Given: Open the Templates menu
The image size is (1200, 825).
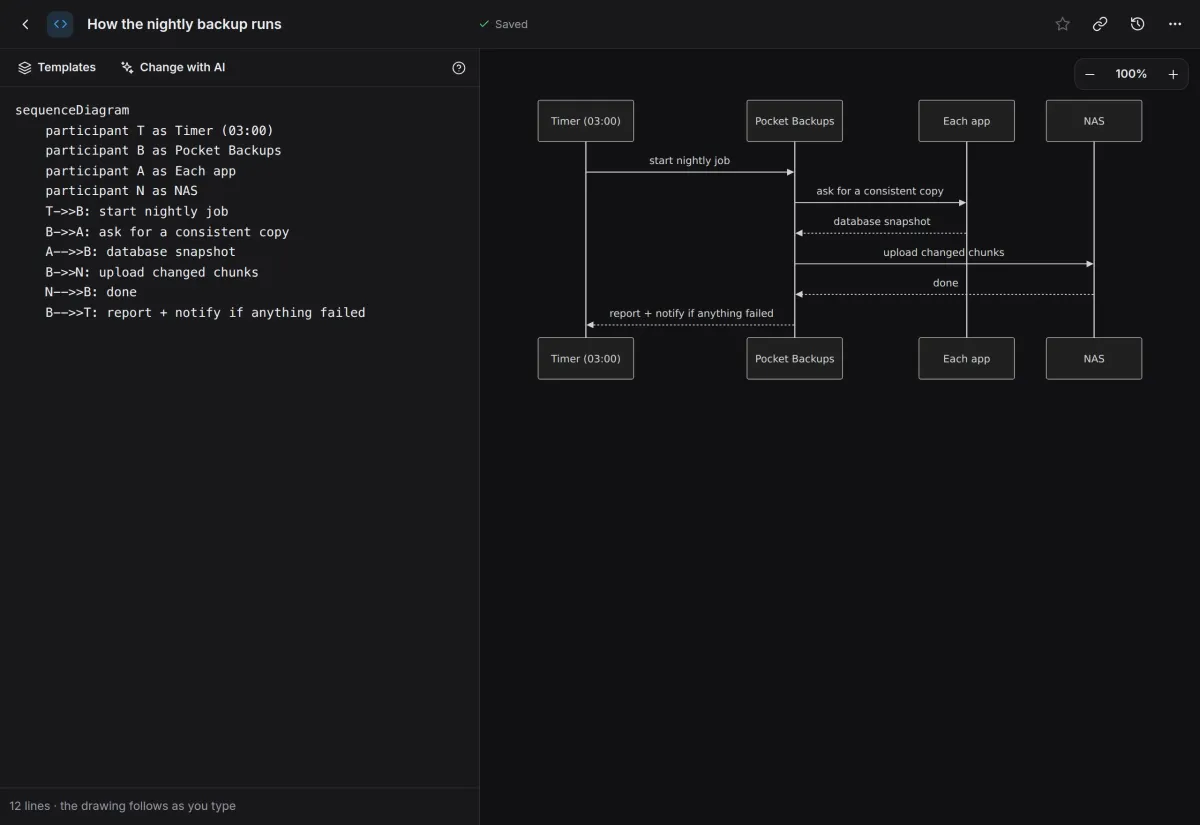Looking at the screenshot, I should [x=57, y=68].
